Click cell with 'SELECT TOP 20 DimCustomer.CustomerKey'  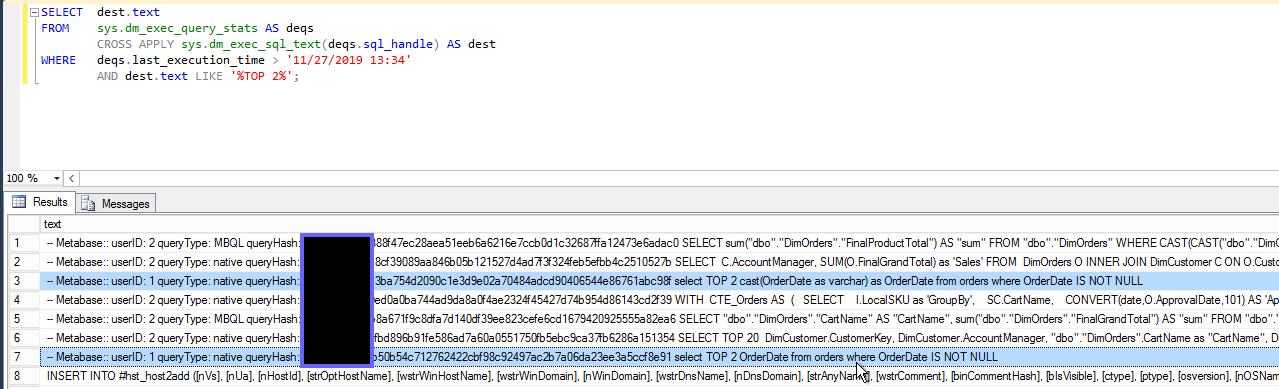[x=659, y=337]
